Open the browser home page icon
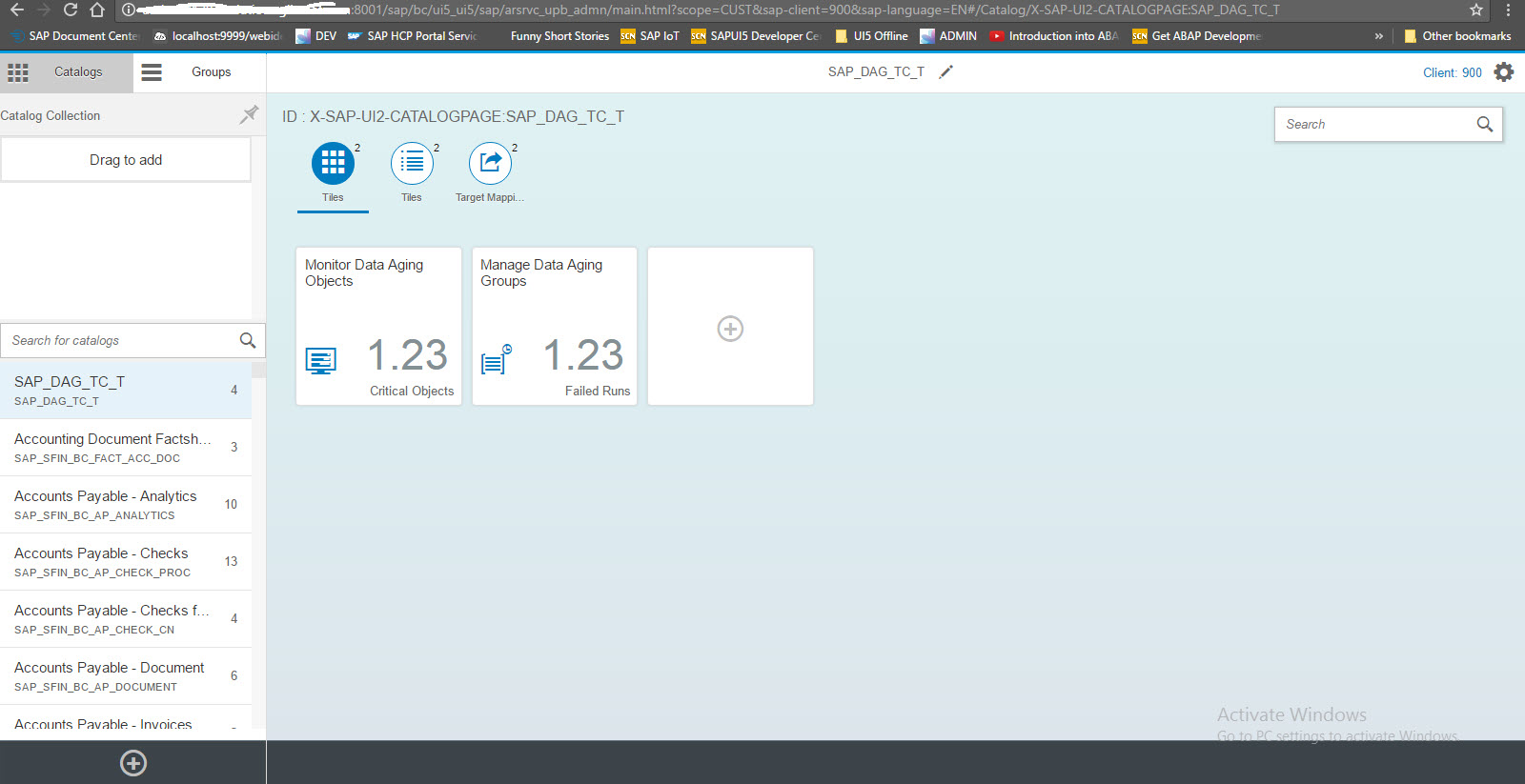 point(97,10)
